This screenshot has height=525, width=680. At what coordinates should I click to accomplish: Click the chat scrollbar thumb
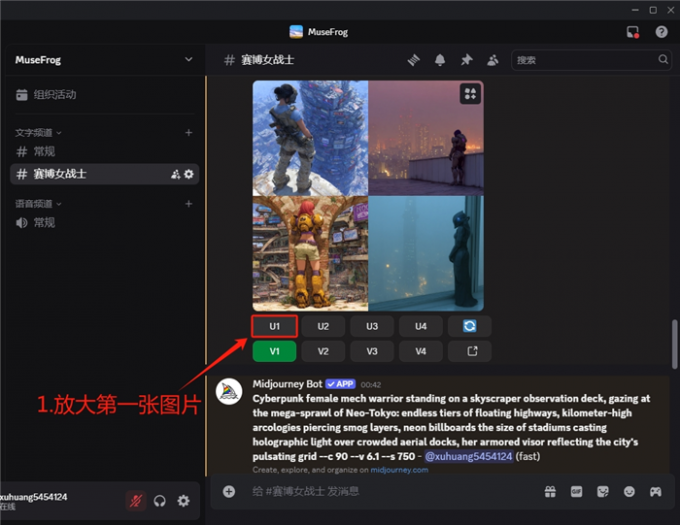[674, 345]
